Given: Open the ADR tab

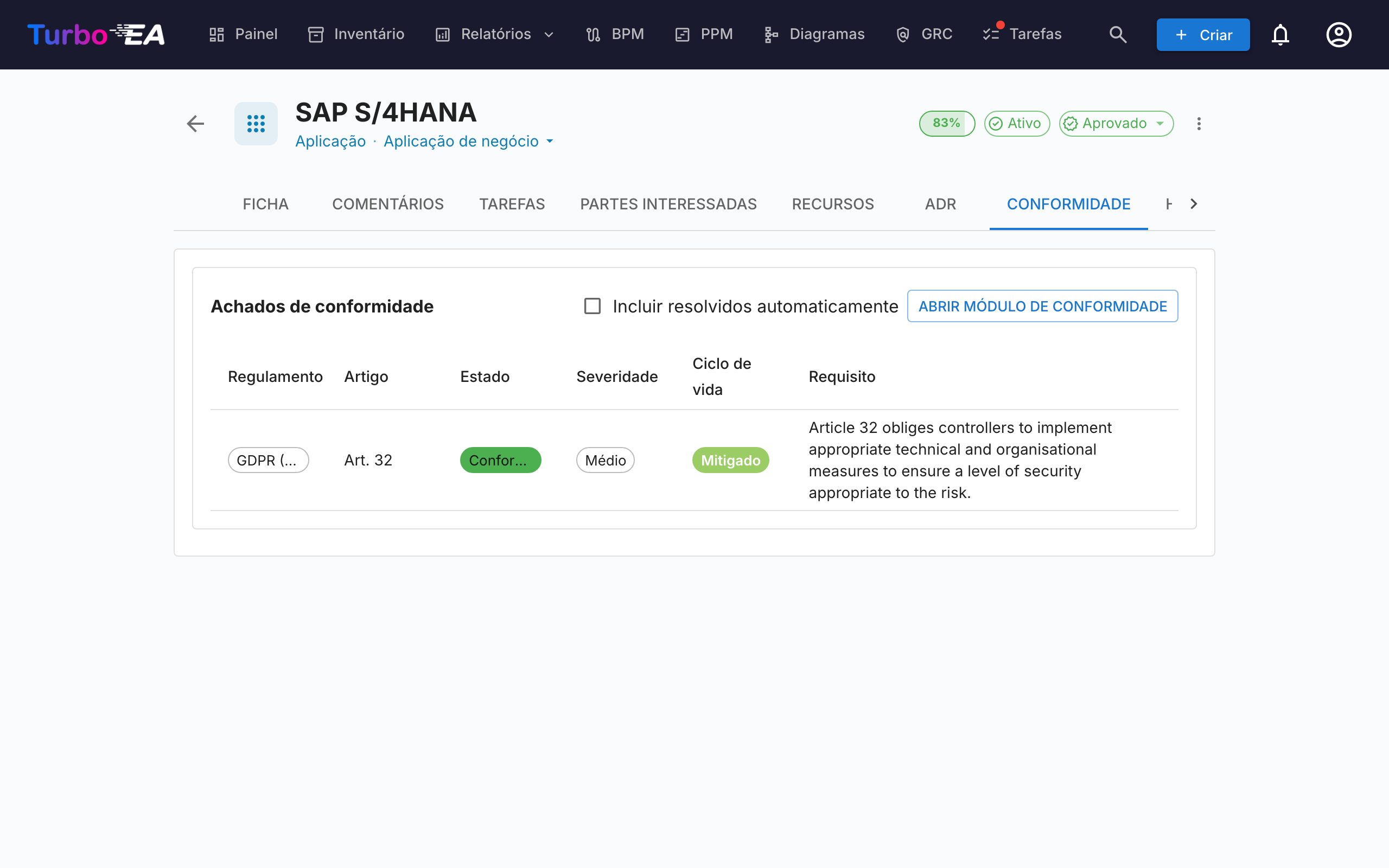Looking at the screenshot, I should pos(940,204).
